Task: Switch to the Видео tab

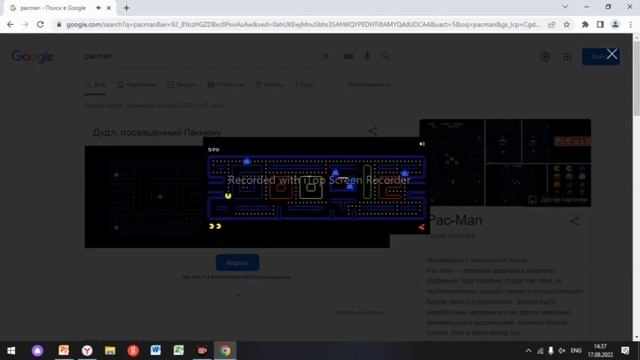Action: (181, 84)
